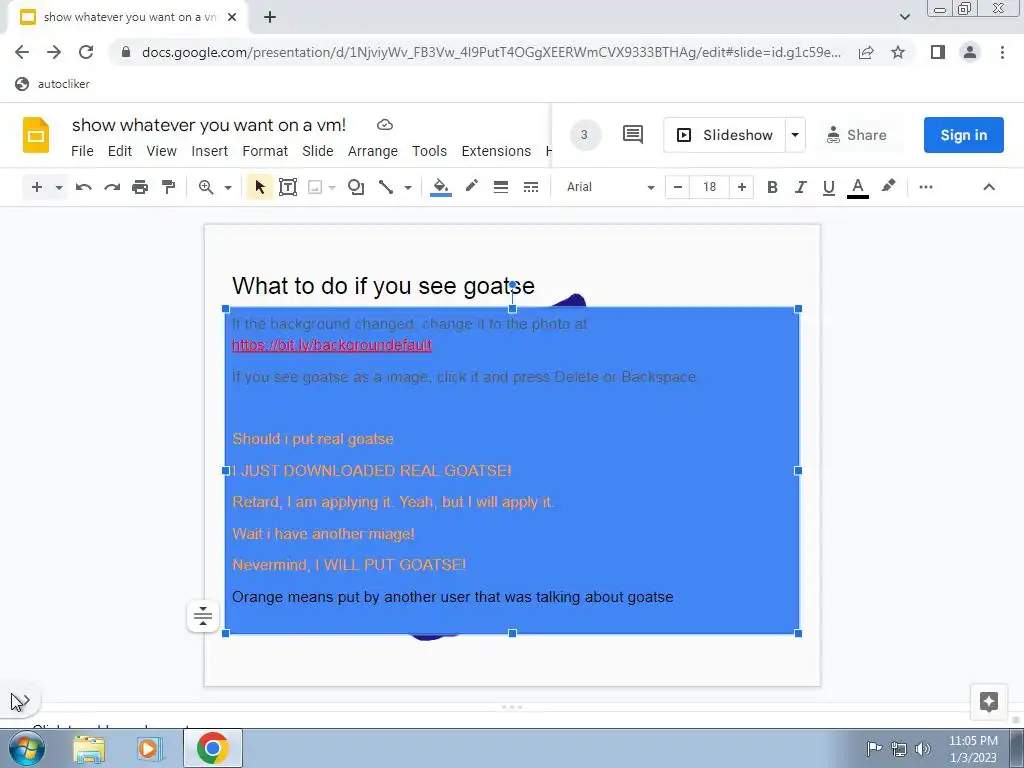The width and height of the screenshot is (1024, 768).
Task: Open the text color picker
Action: pos(857,187)
